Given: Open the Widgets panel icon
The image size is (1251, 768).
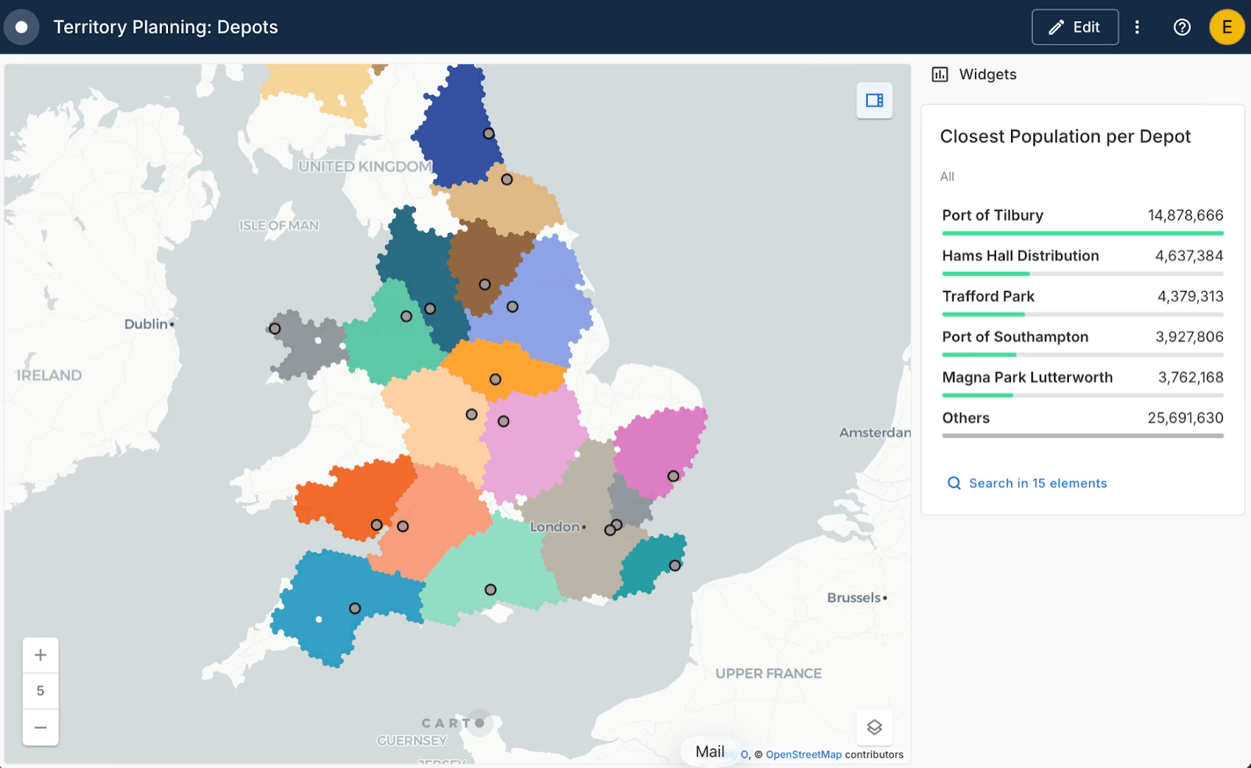Looking at the screenshot, I should pyautogui.click(x=939, y=74).
